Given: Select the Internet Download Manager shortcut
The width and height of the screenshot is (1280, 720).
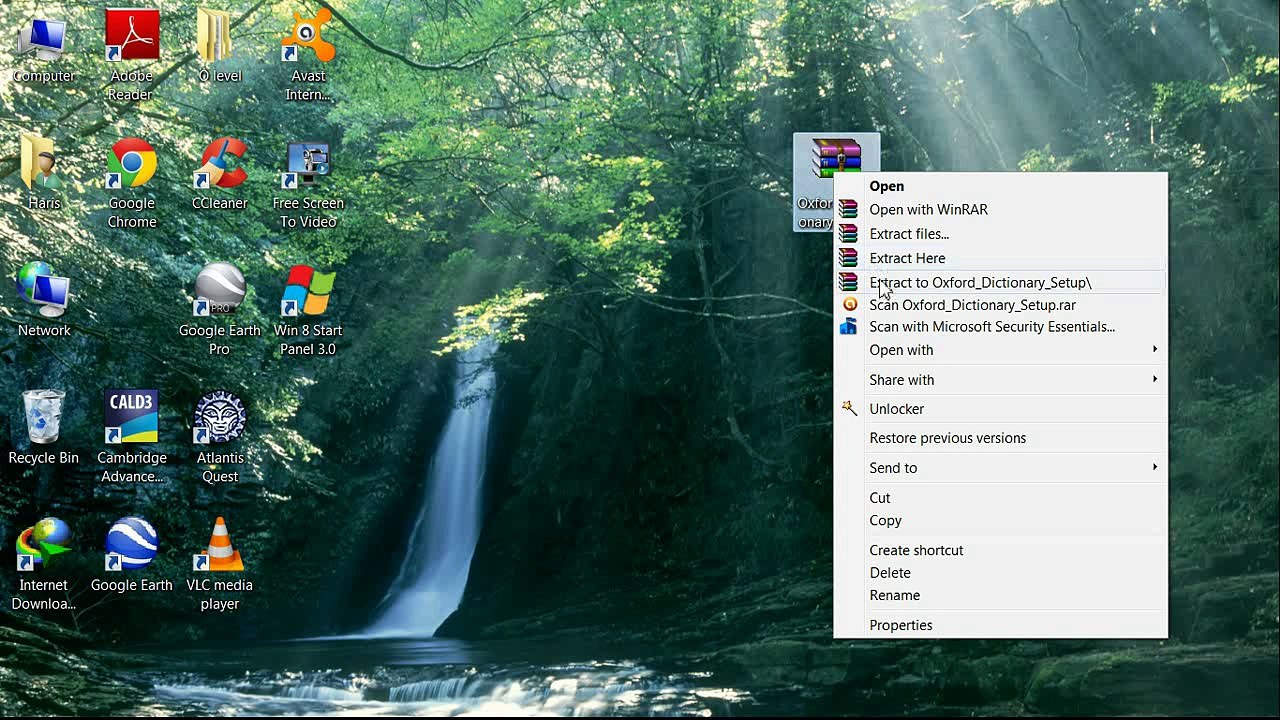Looking at the screenshot, I should (x=43, y=565).
